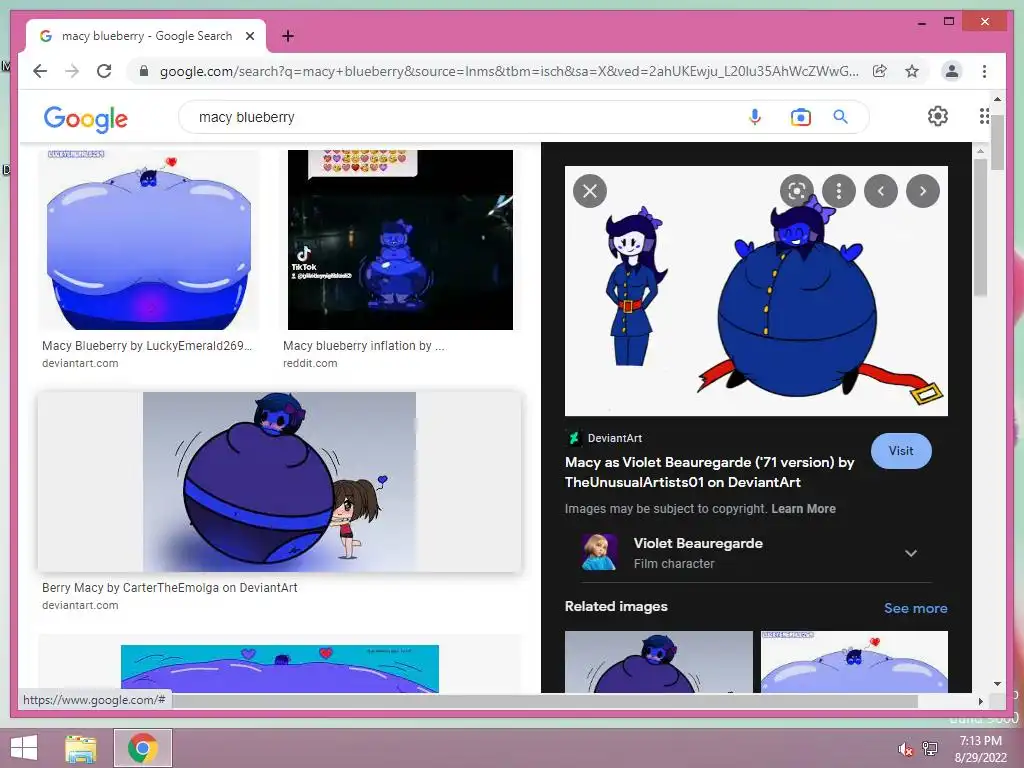The image size is (1024, 768).
Task: Open the cyan image thumbnail at bottom left
Action: click(280, 669)
